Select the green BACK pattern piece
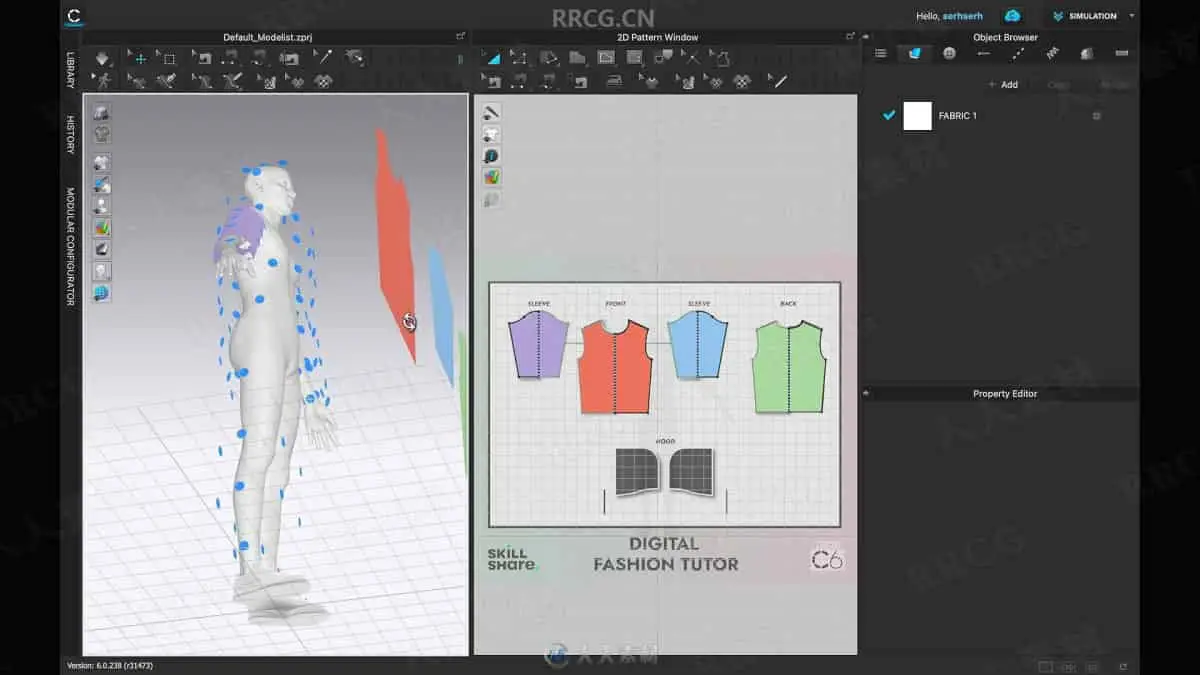Screen dimensions: 1200x675 (789, 366)
